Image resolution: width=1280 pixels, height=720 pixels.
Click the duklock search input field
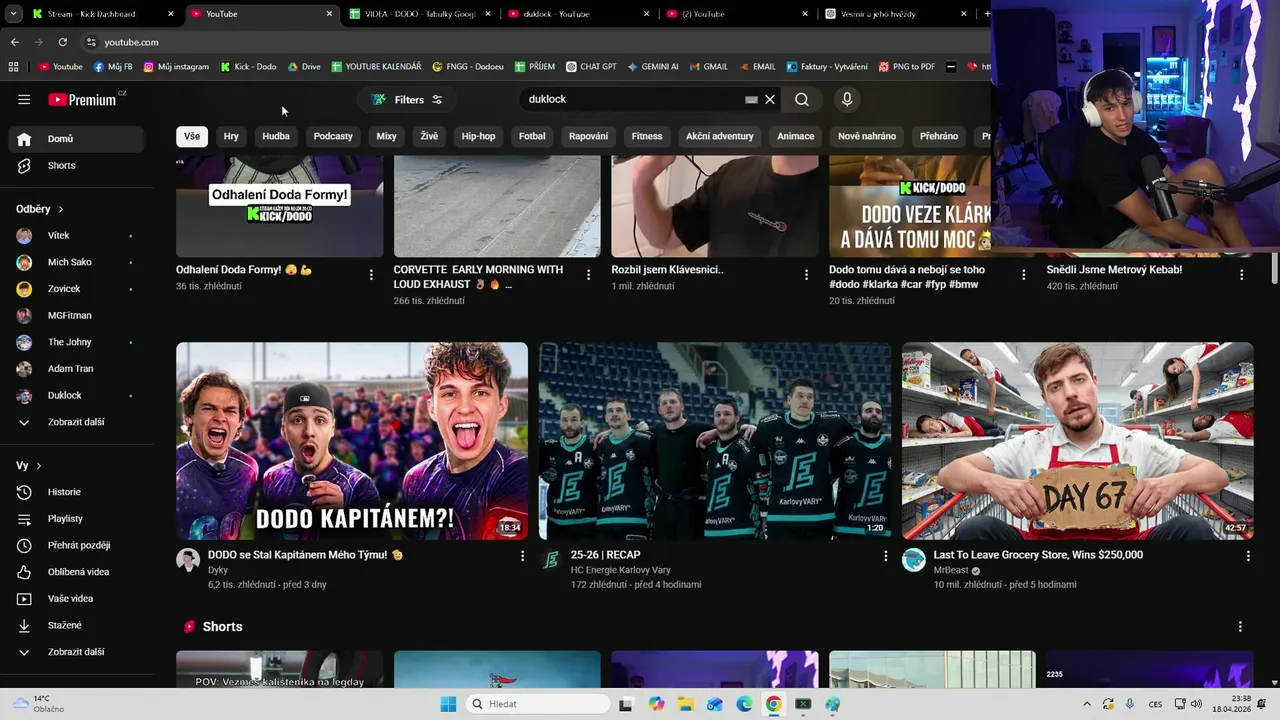[632, 99]
